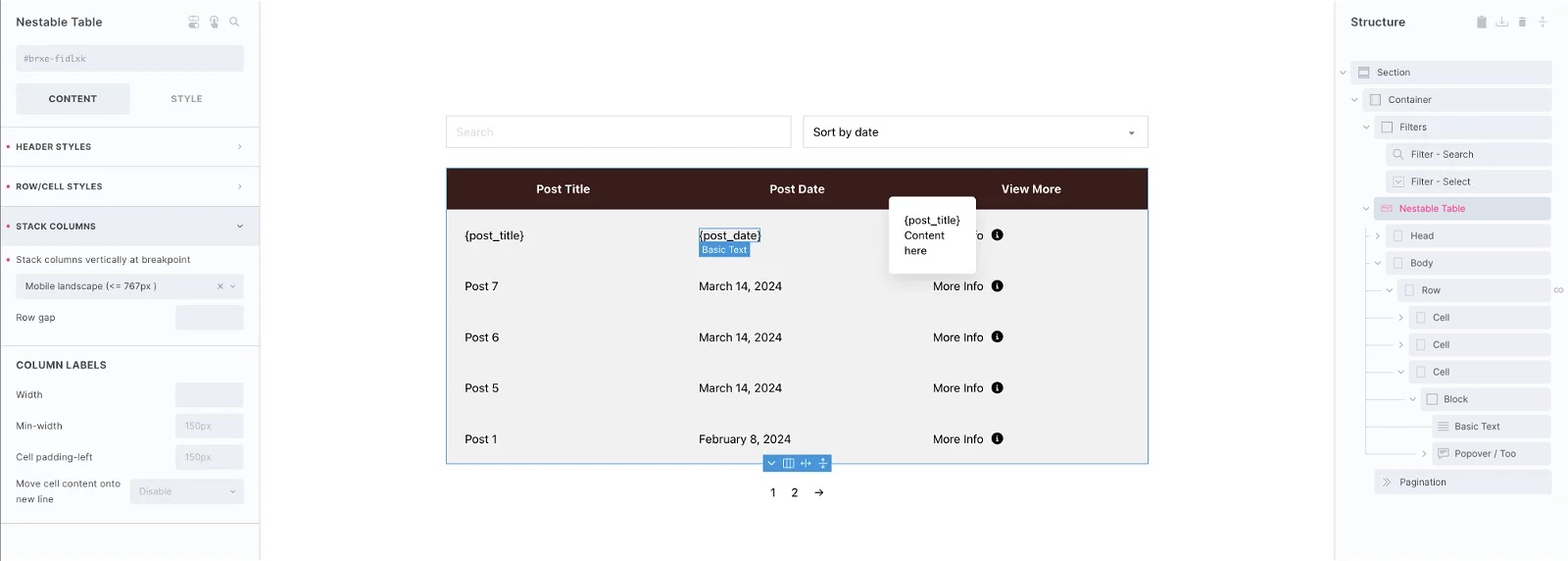Click the link icon beside Row in Structure
This screenshot has height=561, width=1568.
pos(1558,290)
